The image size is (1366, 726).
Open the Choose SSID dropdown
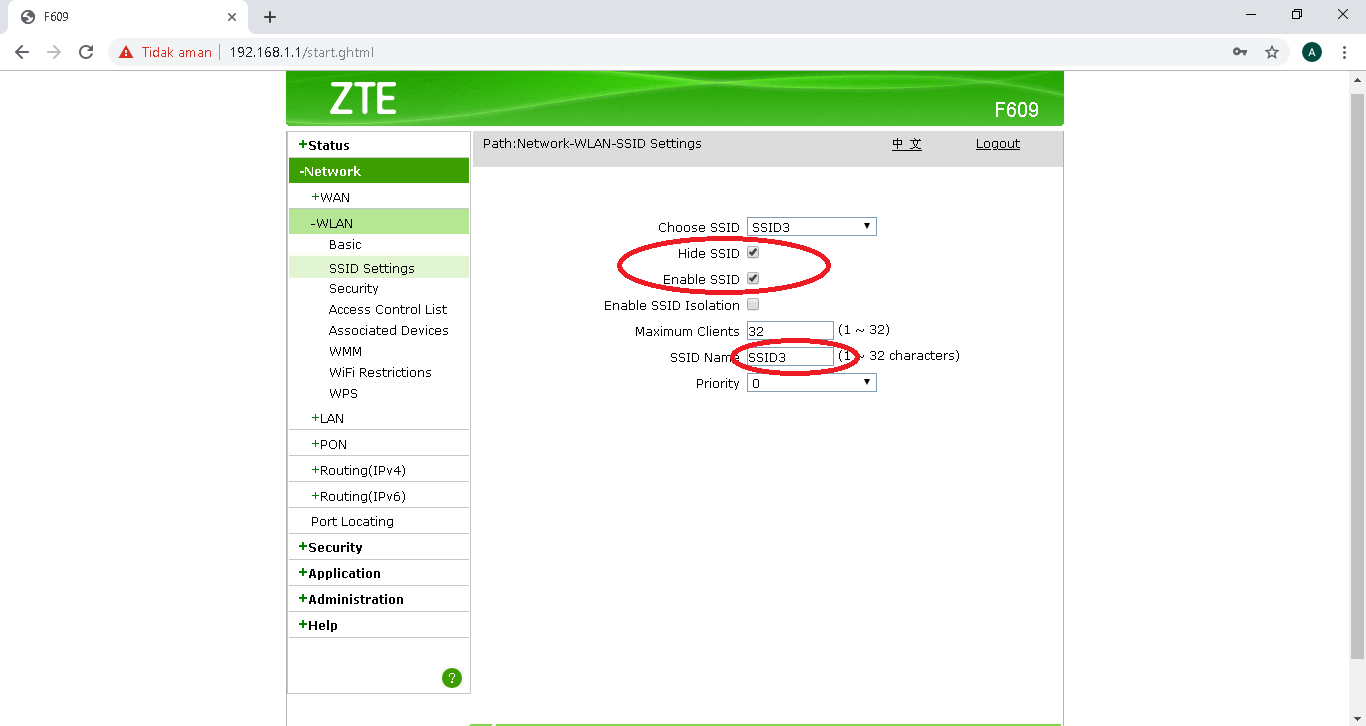812,227
